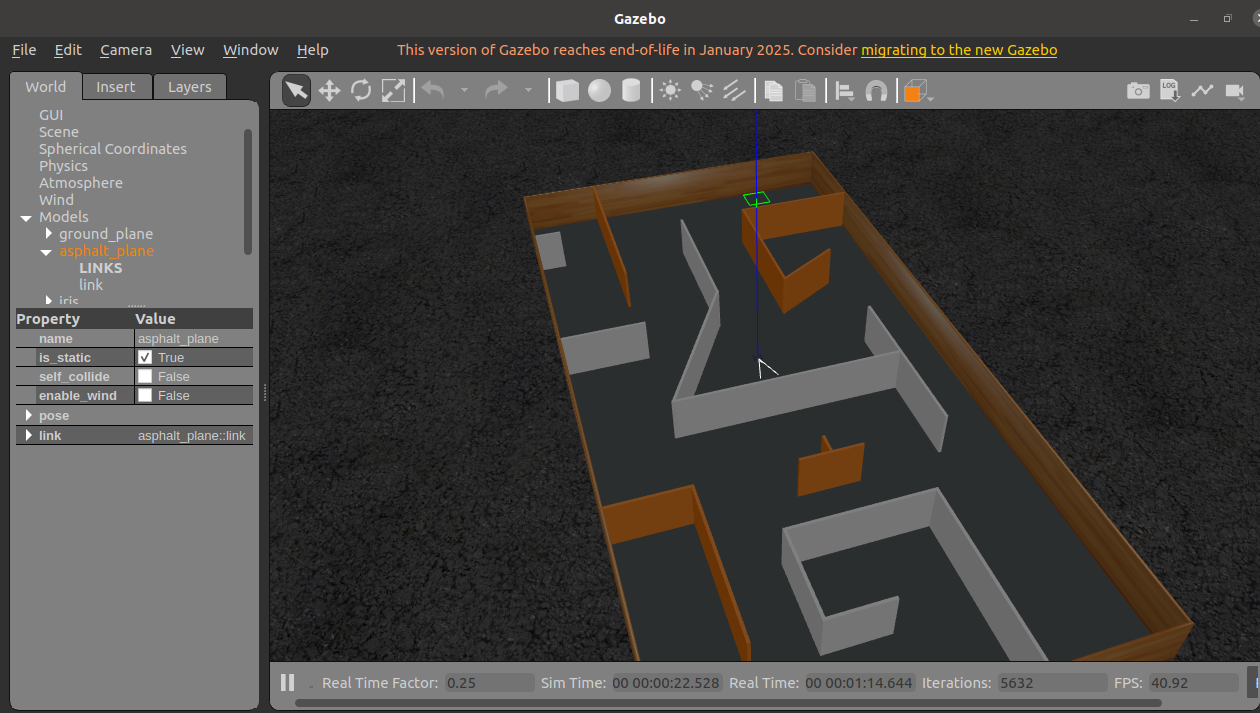Screen dimensions: 1260x713
Task: Open the data logging LOG icon
Action: 1170,91
